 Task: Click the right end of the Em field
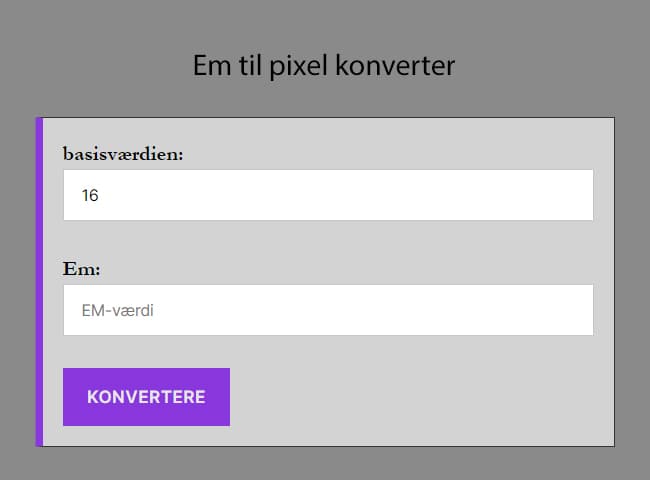(575, 310)
